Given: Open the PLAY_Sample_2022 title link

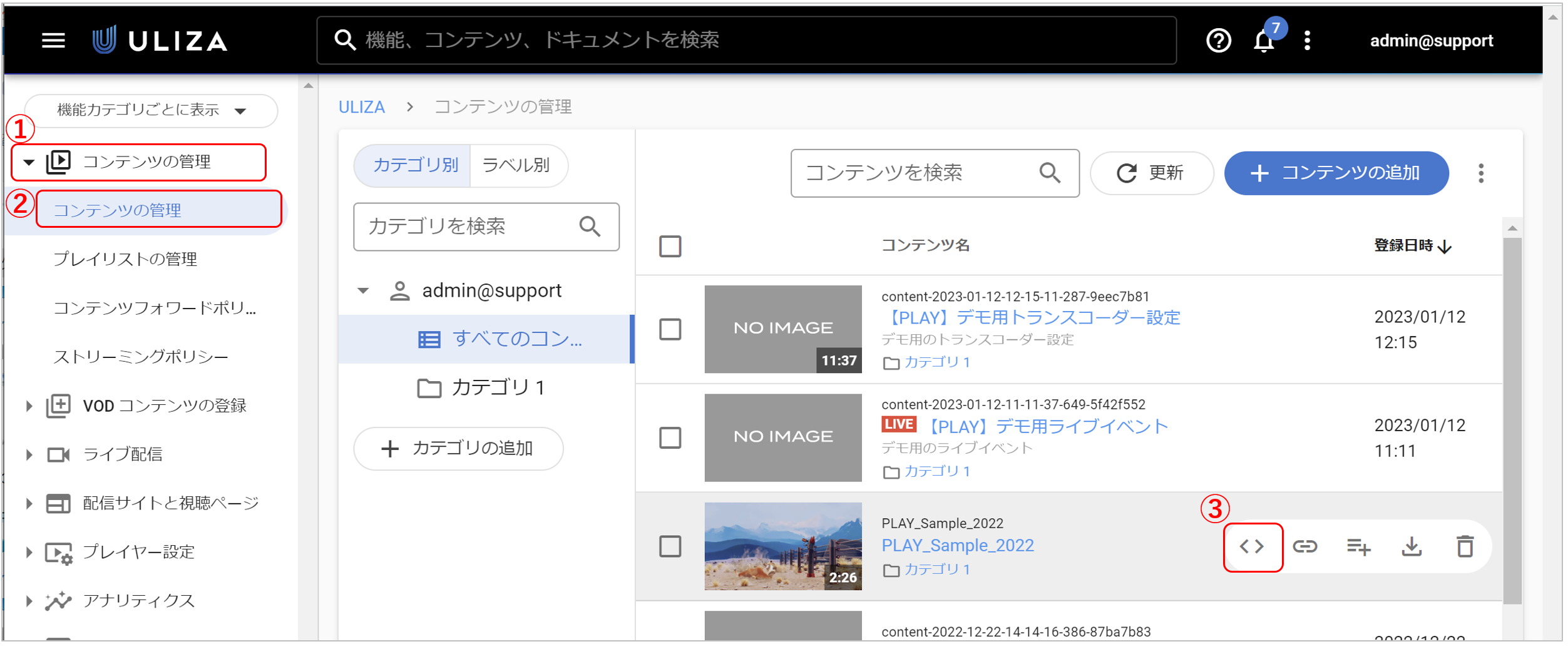Looking at the screenshot, I should 958,546.
